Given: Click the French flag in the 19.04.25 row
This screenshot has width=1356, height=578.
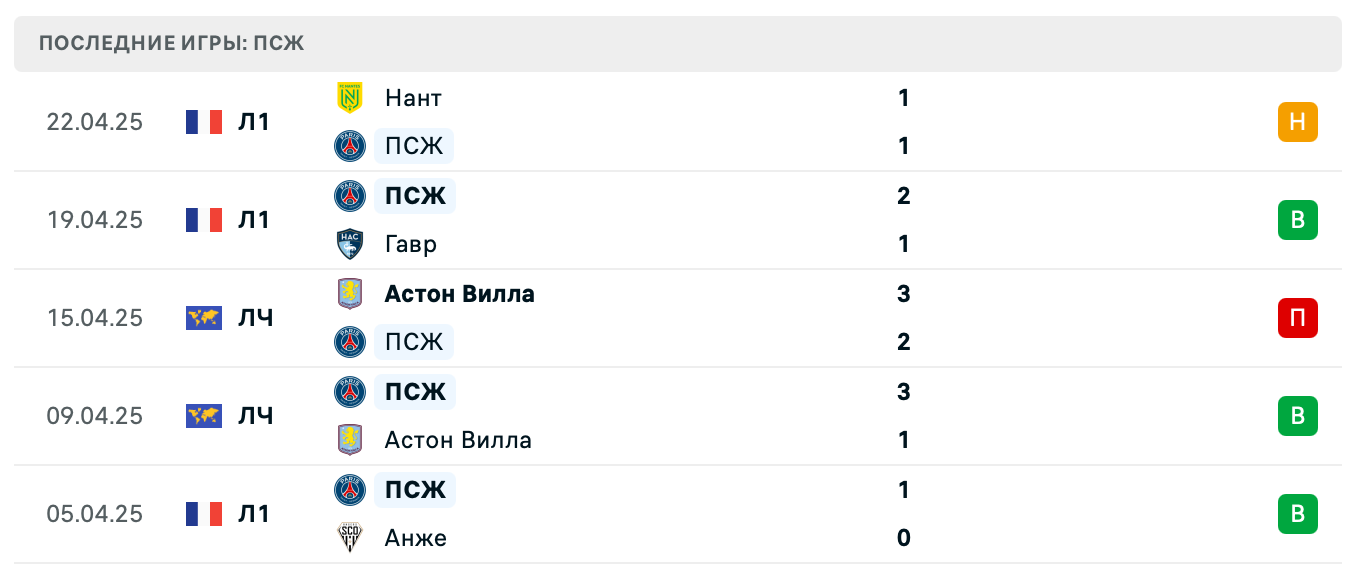Looking at the screenshot, I should pos(204,220).
